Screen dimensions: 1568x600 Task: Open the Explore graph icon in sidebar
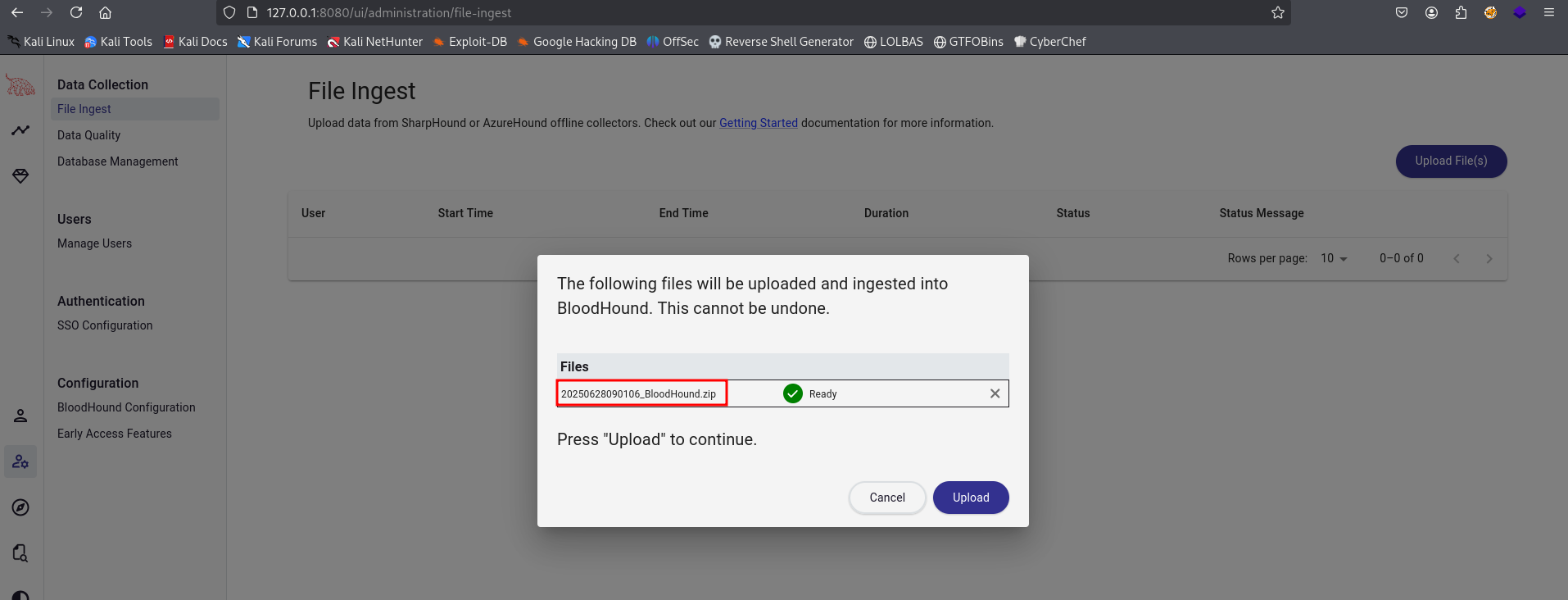pyautogui.click(x=20, y=130)
